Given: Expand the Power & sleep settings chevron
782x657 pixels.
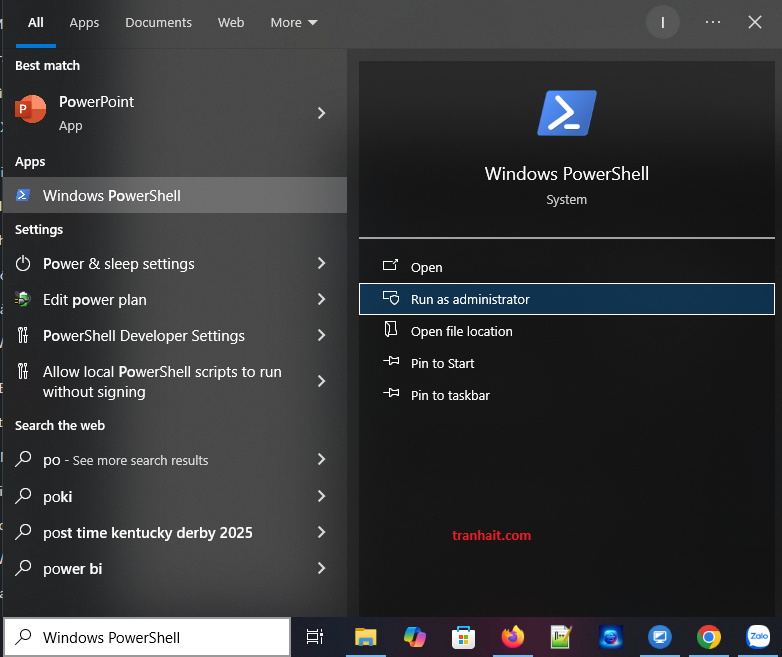Looking at the screenshot, I should [x=322, y=263].
